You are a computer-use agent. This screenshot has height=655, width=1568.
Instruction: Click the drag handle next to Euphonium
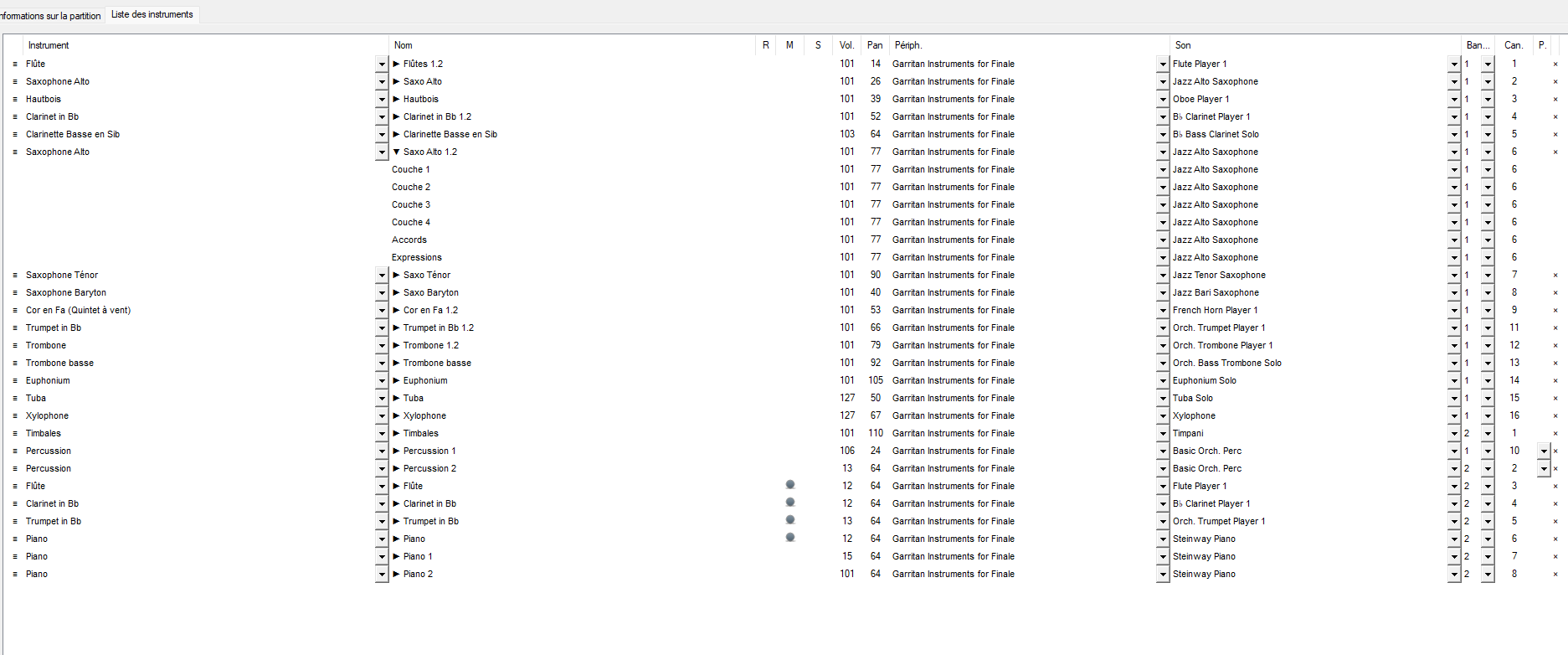[15, 381]
